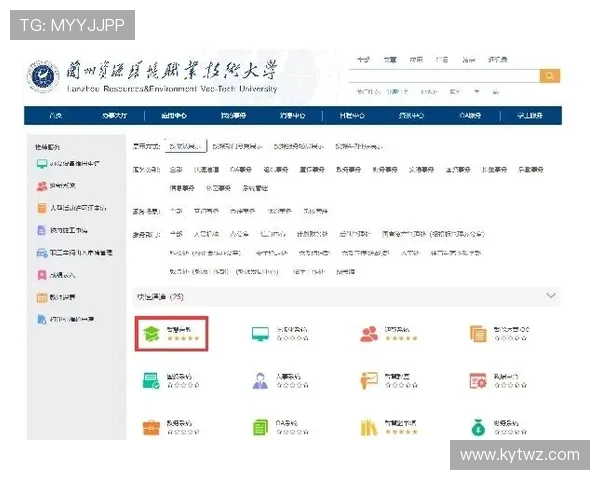The height and width of the screenshot is (480, 600).
Task: Open the red window with gear card
Action: 498,380
